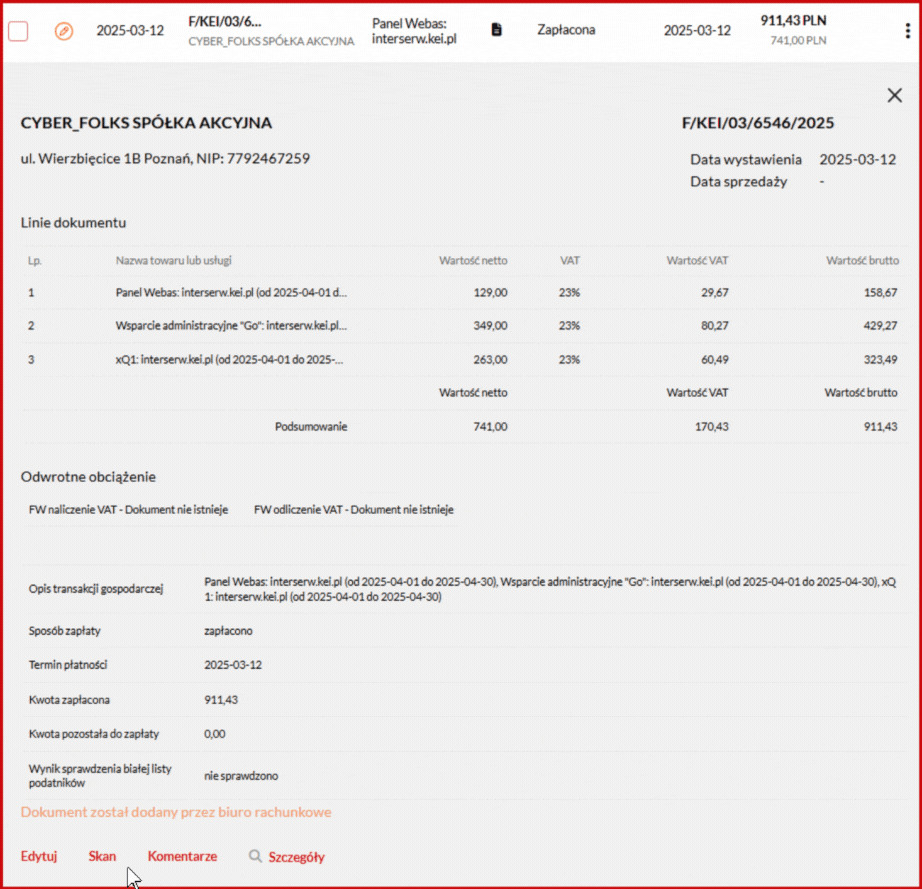Open the document file icon
Screen dimensions: 922x889
pos(496,29)
